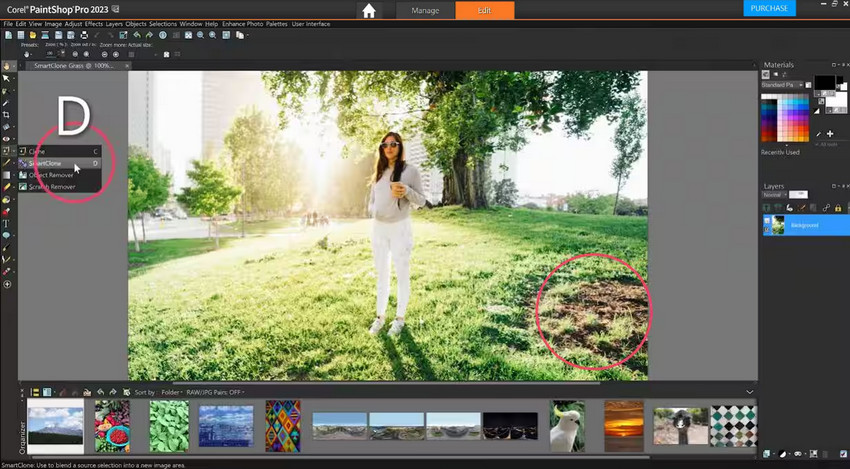Click the Open folder toolbar icon
The width and height of the screenshot is (850, 469).
click(x=33, y=35)
